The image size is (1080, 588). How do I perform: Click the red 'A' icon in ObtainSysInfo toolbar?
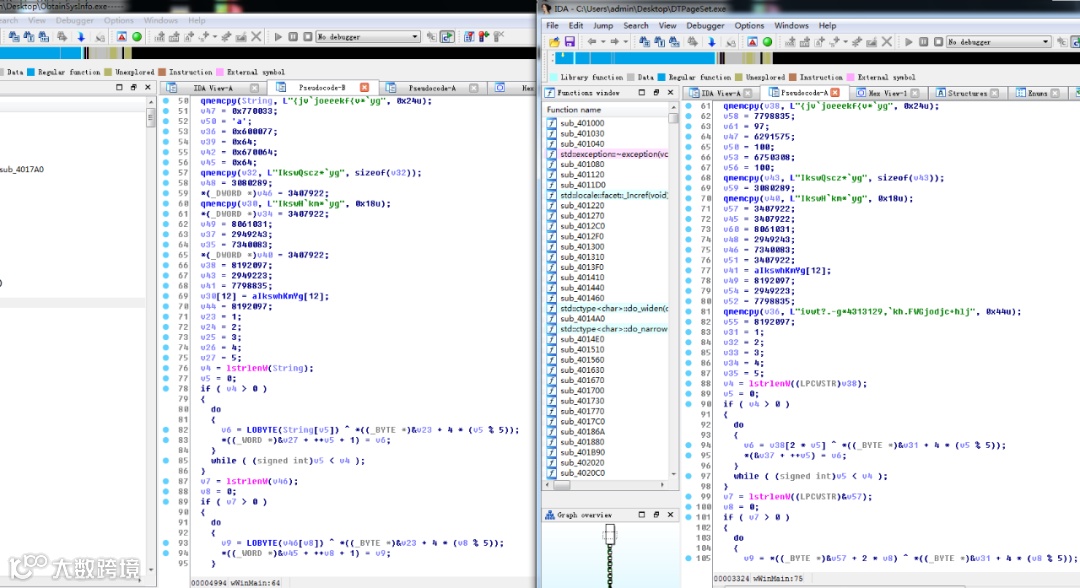pos(121,36)
